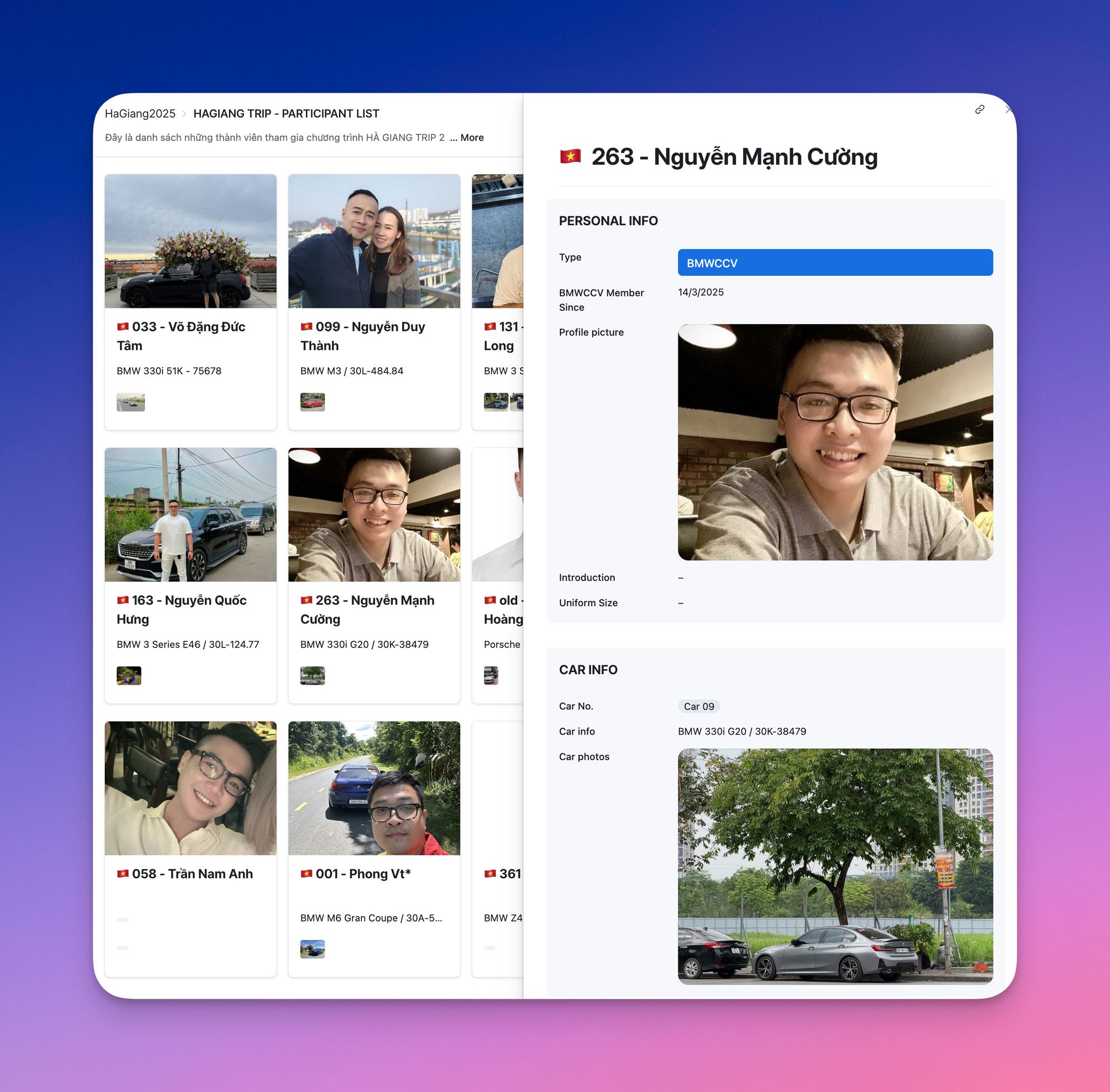Open red car thumbnail under BMW M3
Screen dimensions: 1110x1092
coord(312,402)
